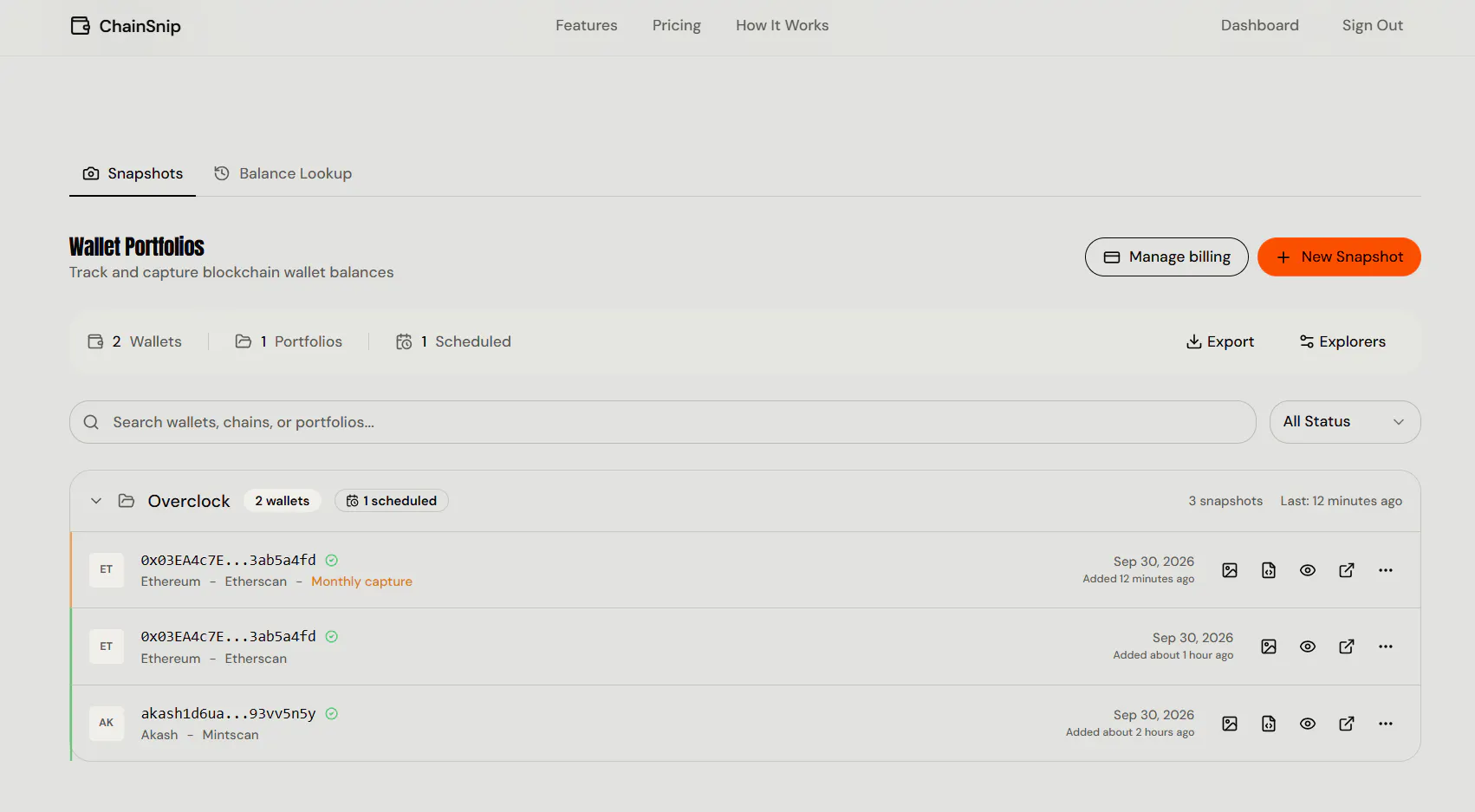View the Akash wallet snapshot

point(1308,724)
